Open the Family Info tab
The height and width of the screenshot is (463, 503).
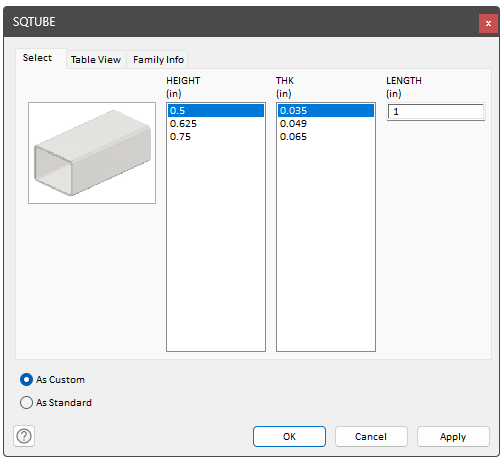pos(158,60)
